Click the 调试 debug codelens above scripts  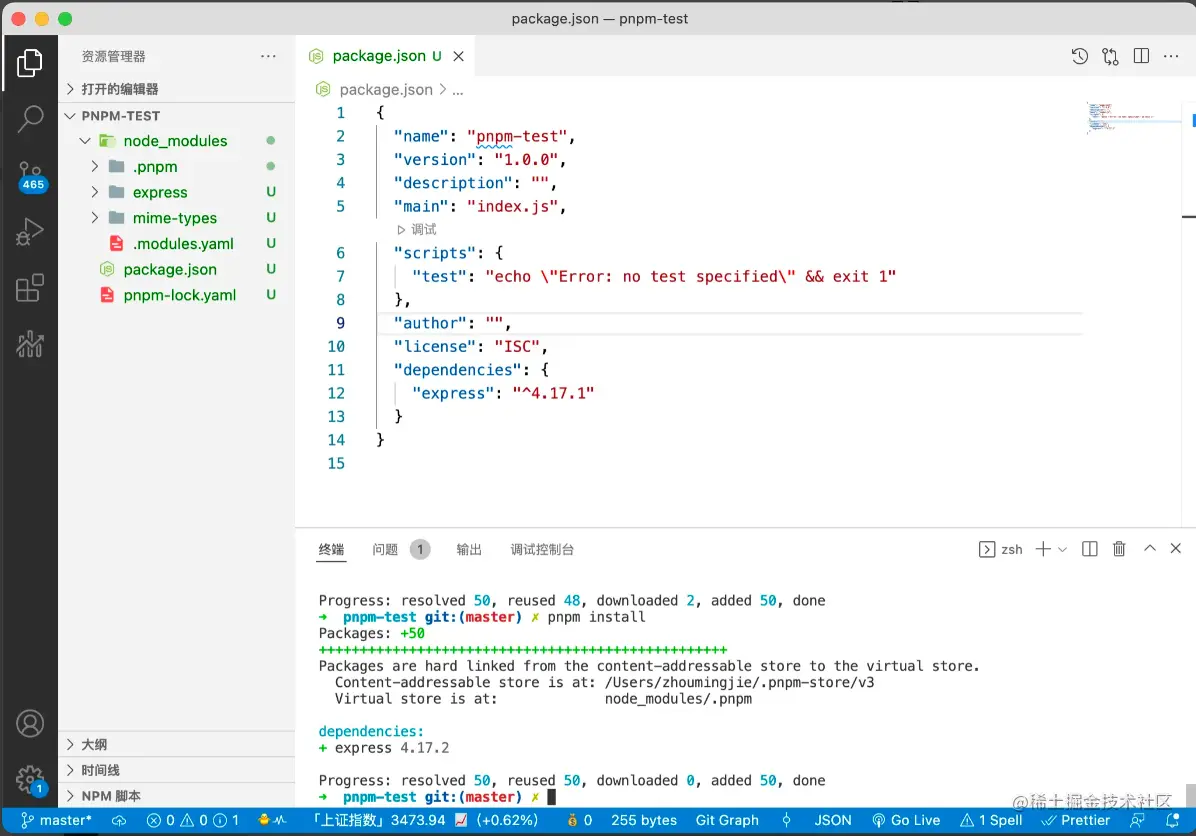[x=416, y=230]
